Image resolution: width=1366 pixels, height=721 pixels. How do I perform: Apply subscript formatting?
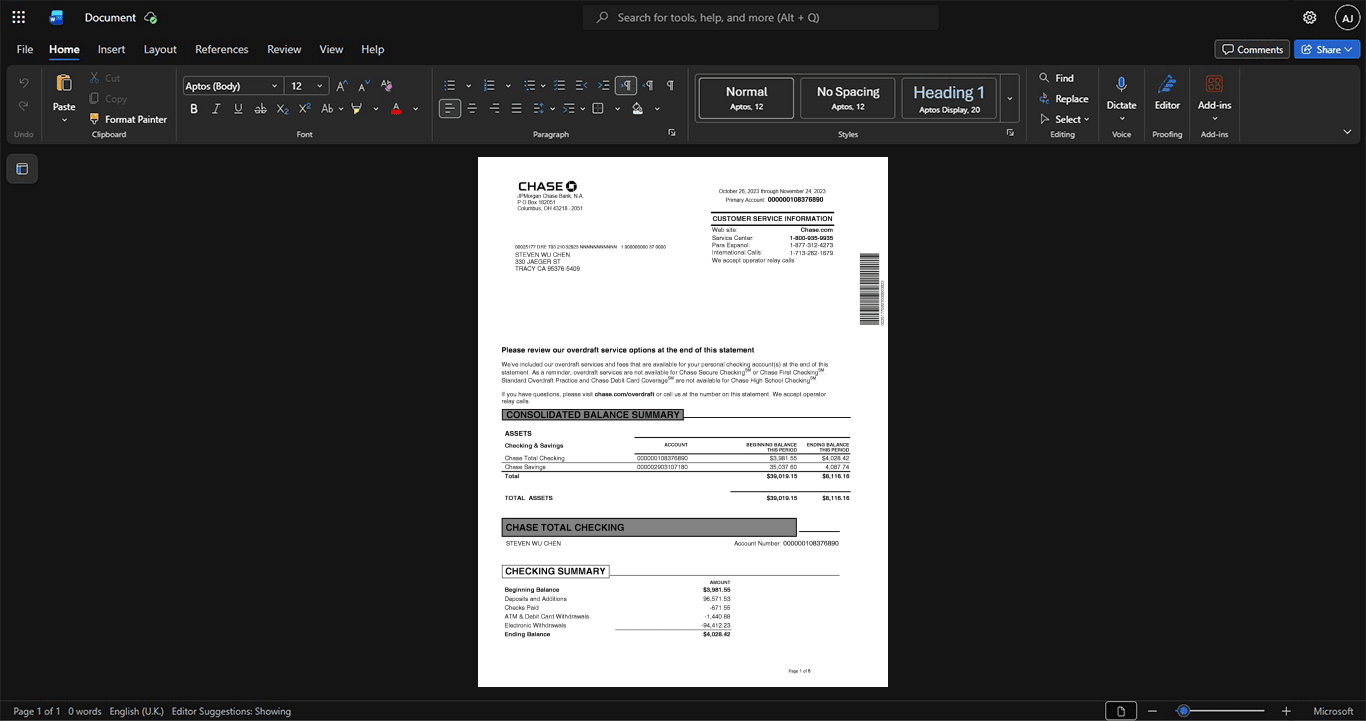283,108
